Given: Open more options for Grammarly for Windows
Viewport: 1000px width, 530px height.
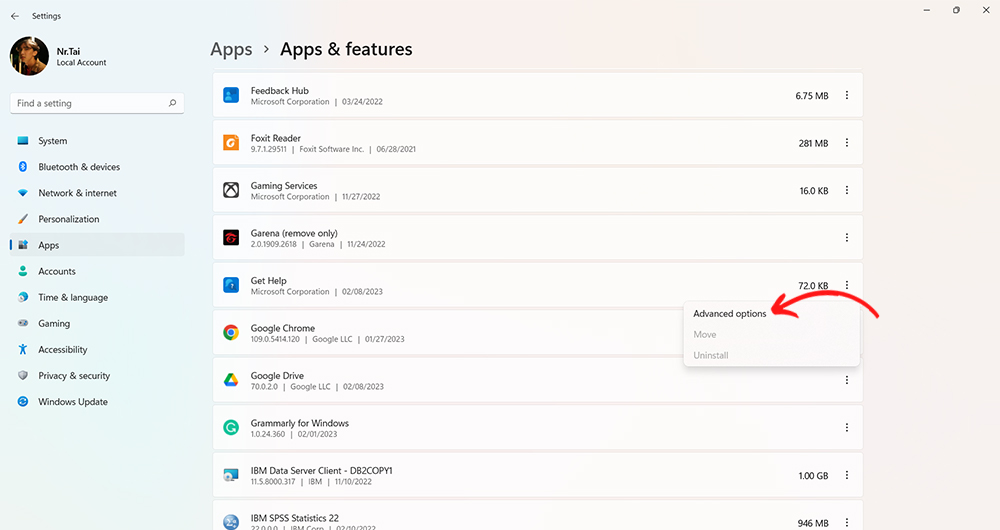Looking at the screenshot, I should click(847, 427).
